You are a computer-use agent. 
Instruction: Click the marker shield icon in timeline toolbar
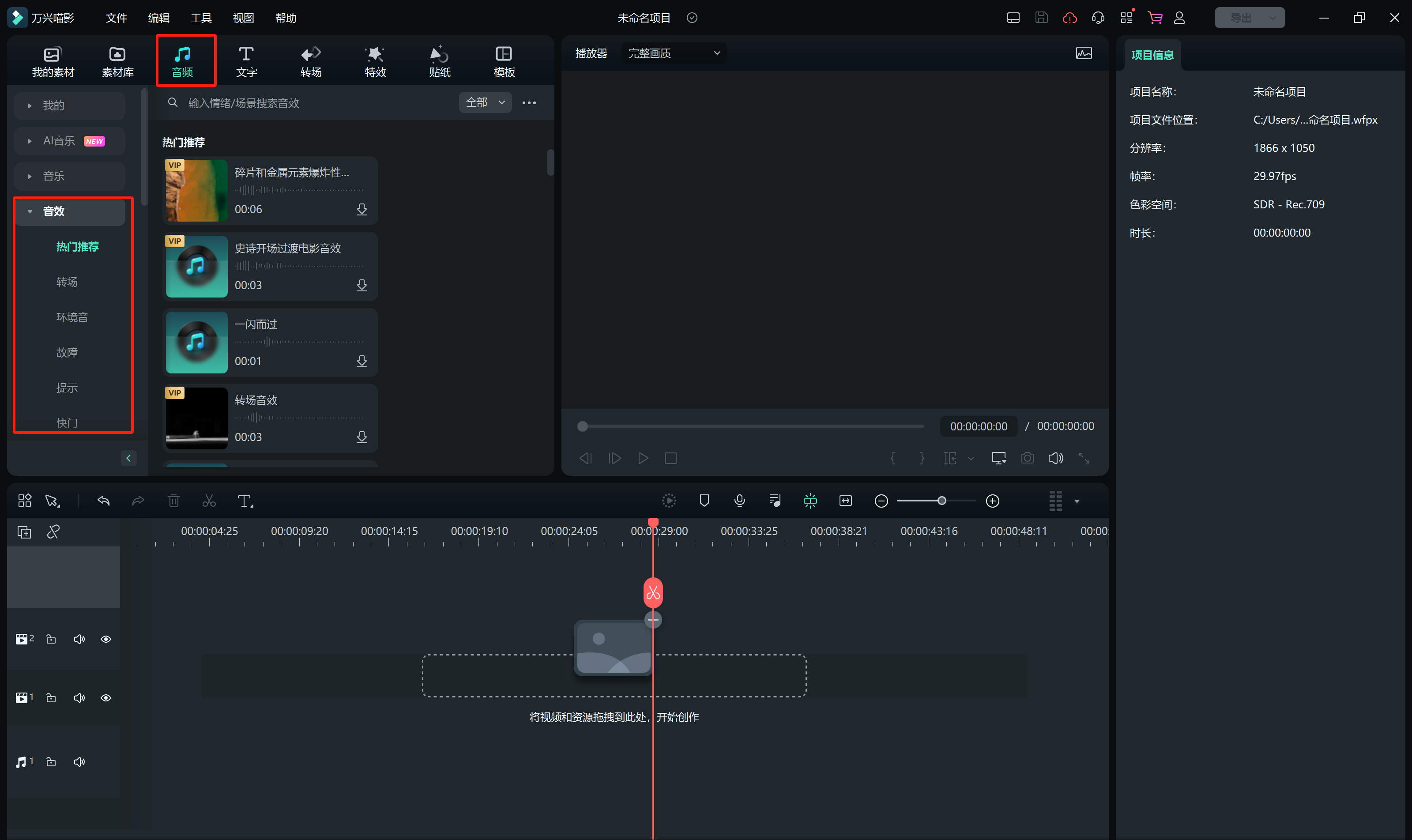pos(704,501)
